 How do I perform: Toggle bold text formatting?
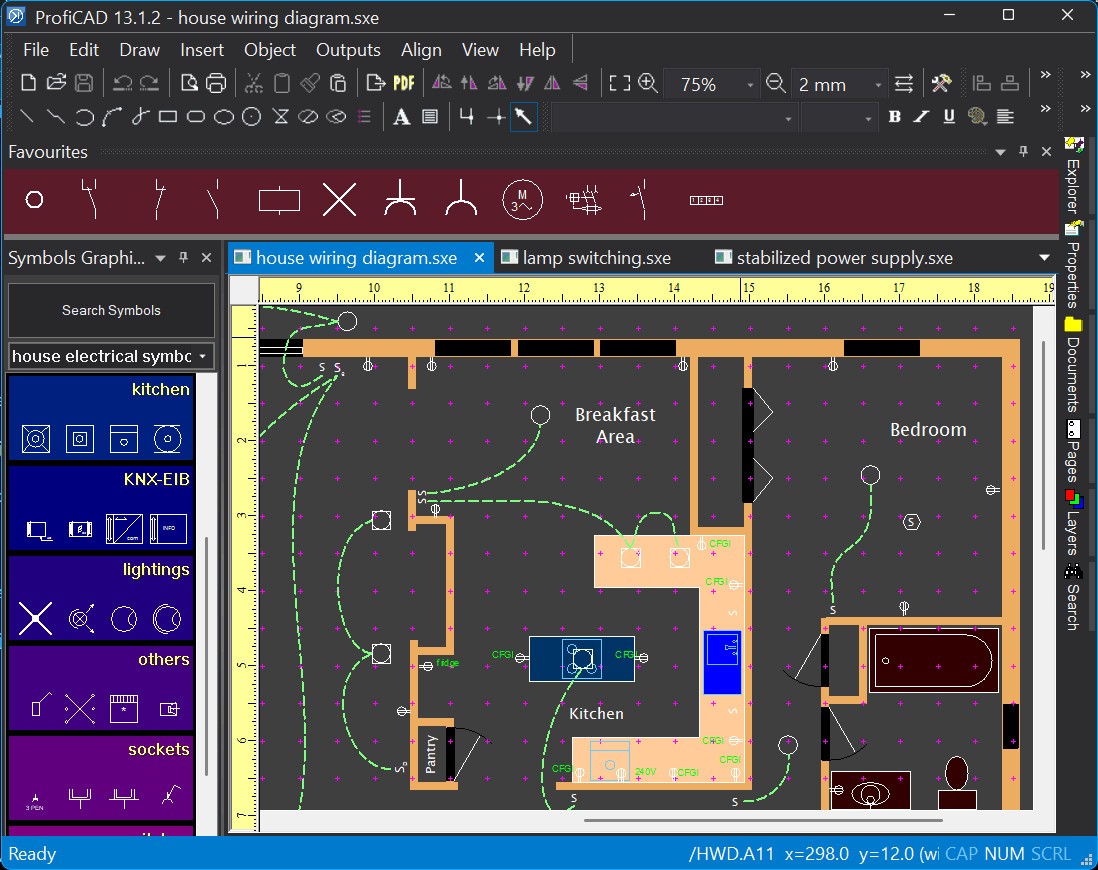click(894, 117)
